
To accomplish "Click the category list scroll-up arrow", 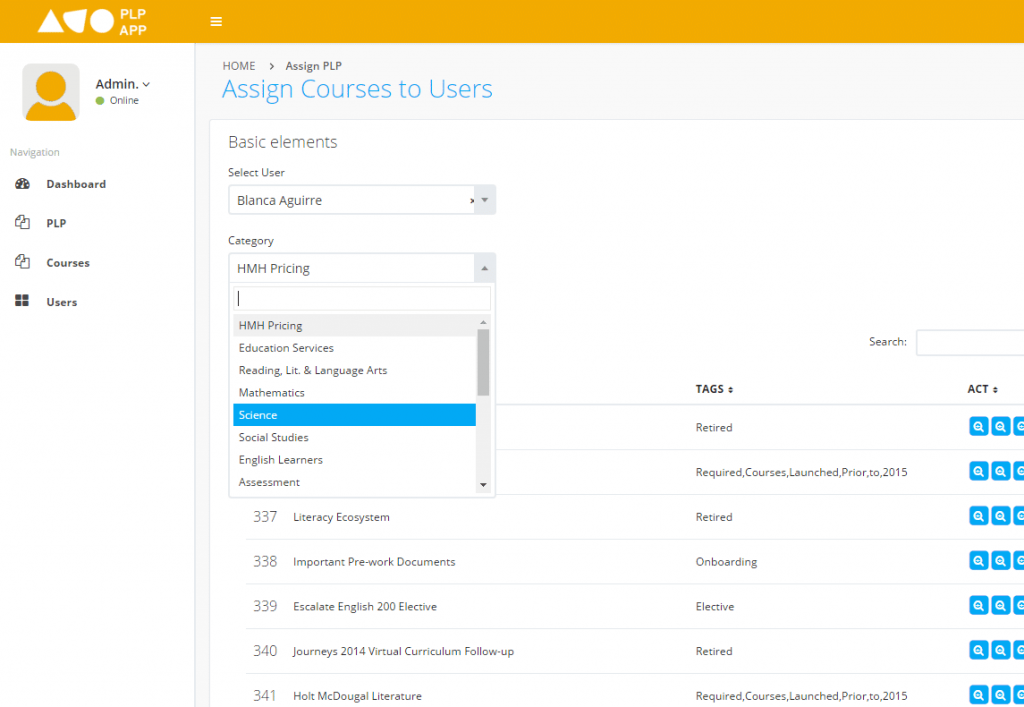I will (483, 322).
